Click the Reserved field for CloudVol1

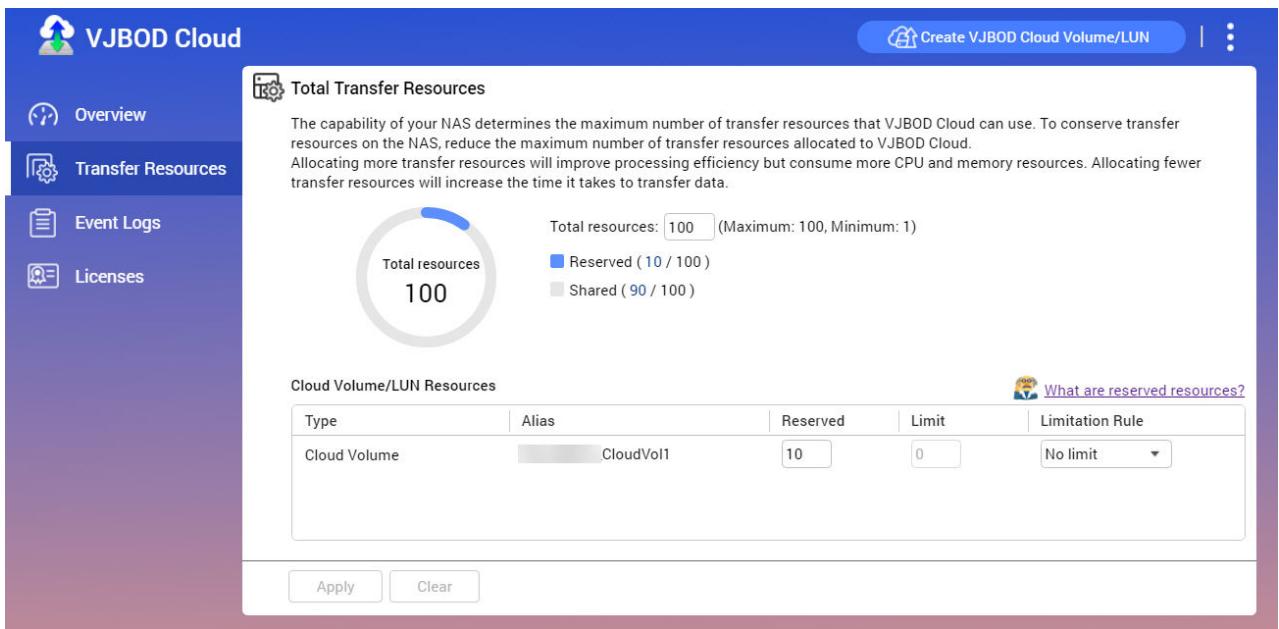806,454
